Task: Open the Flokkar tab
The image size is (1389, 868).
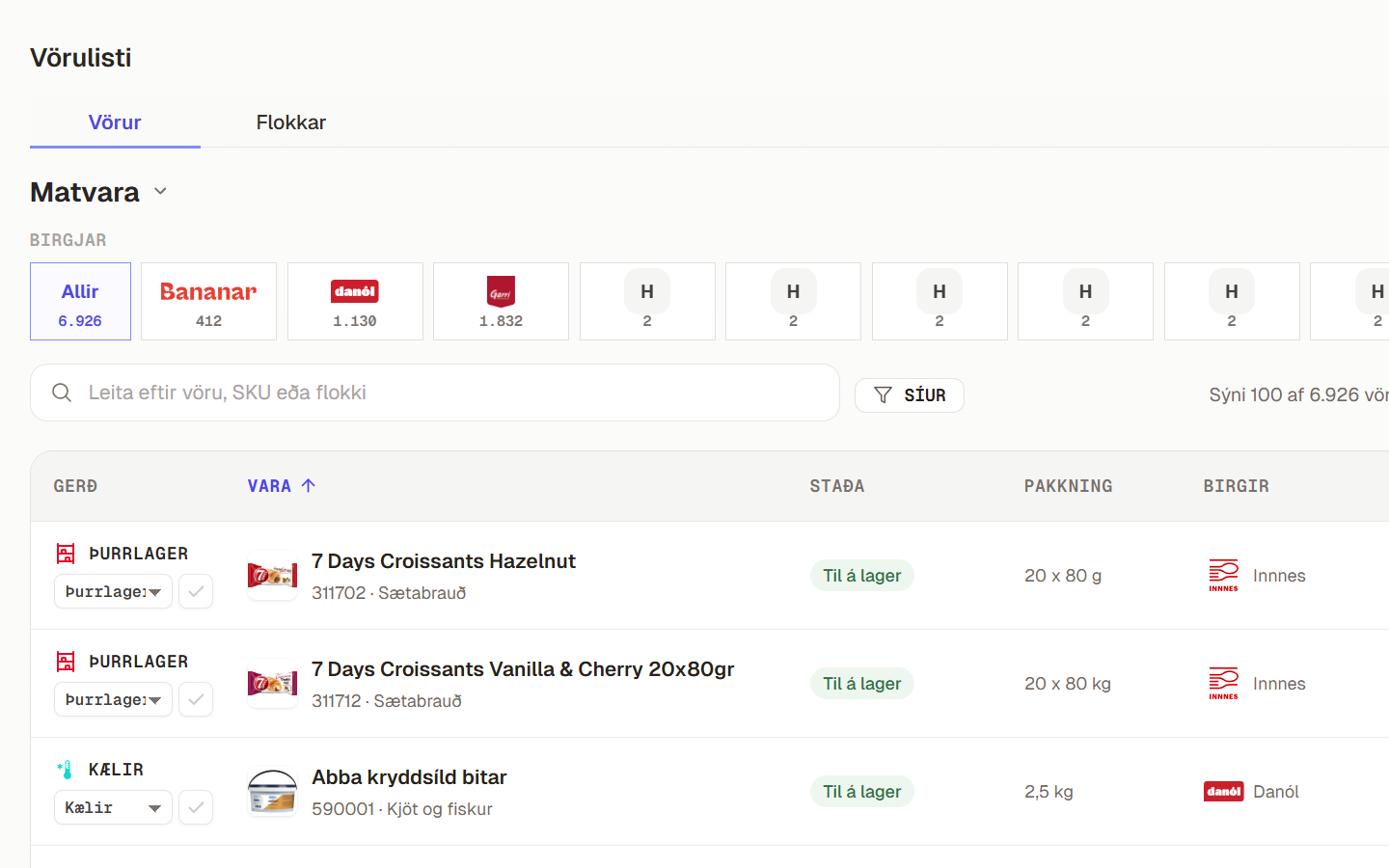Action: tap(290, 122)
